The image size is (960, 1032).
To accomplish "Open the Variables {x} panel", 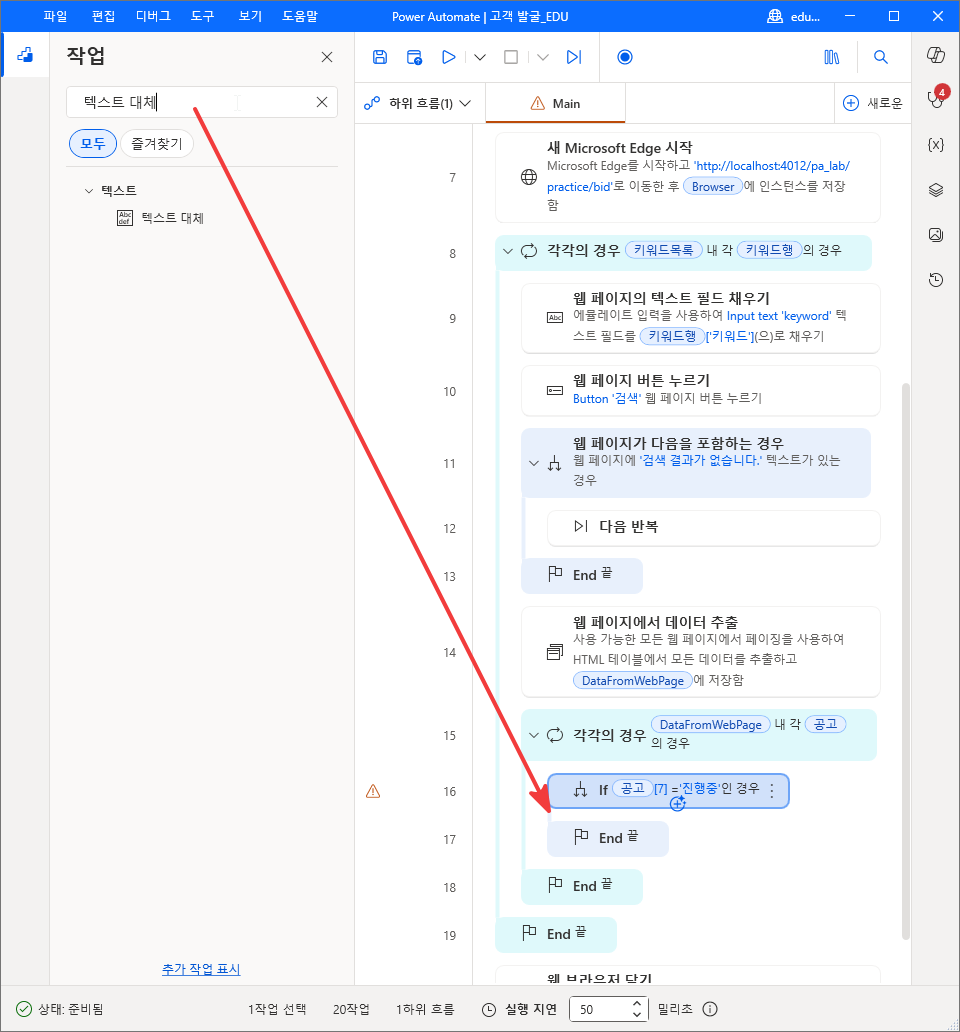I will tap(936, 145).
